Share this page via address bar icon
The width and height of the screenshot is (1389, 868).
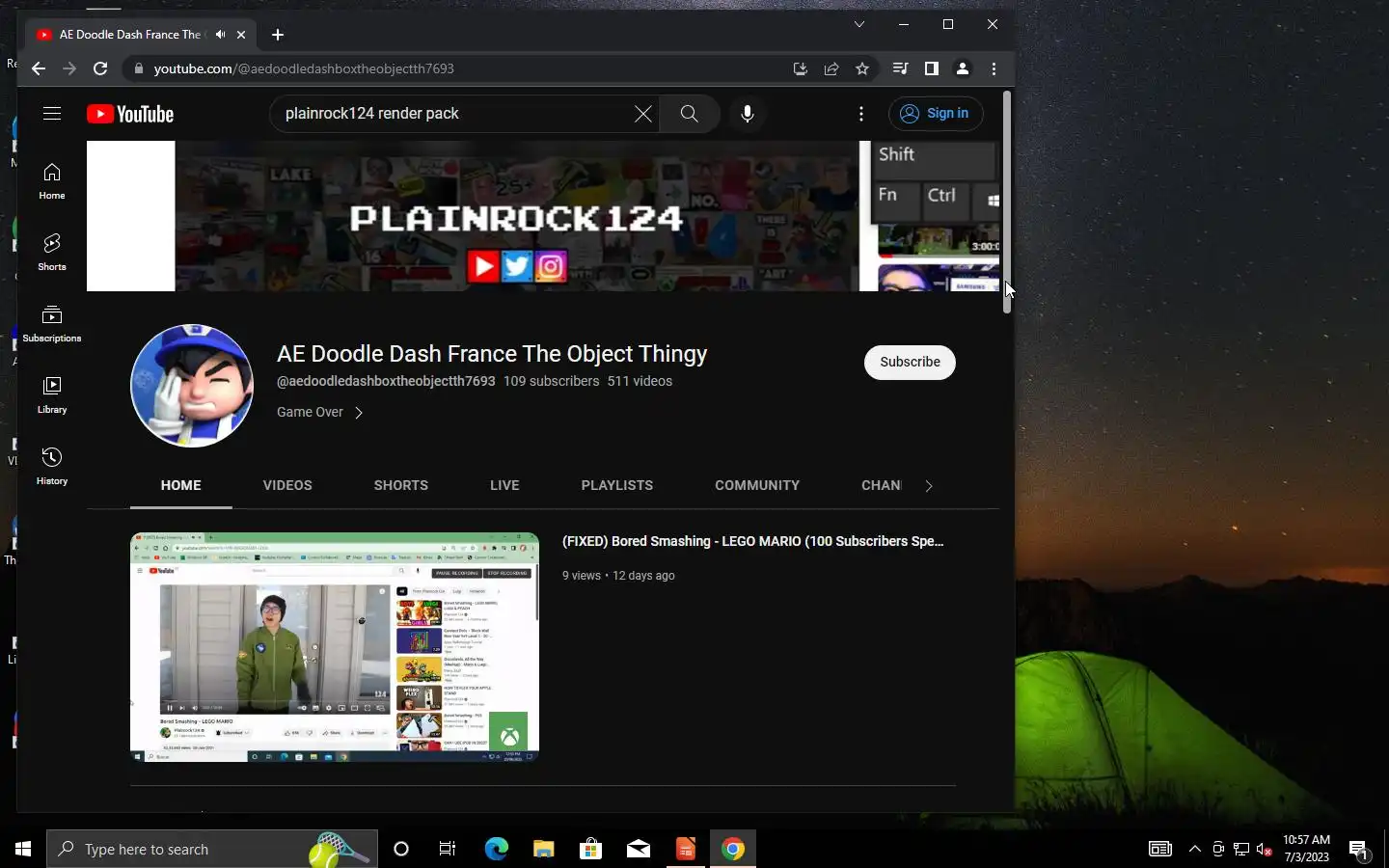click(831, 68)
